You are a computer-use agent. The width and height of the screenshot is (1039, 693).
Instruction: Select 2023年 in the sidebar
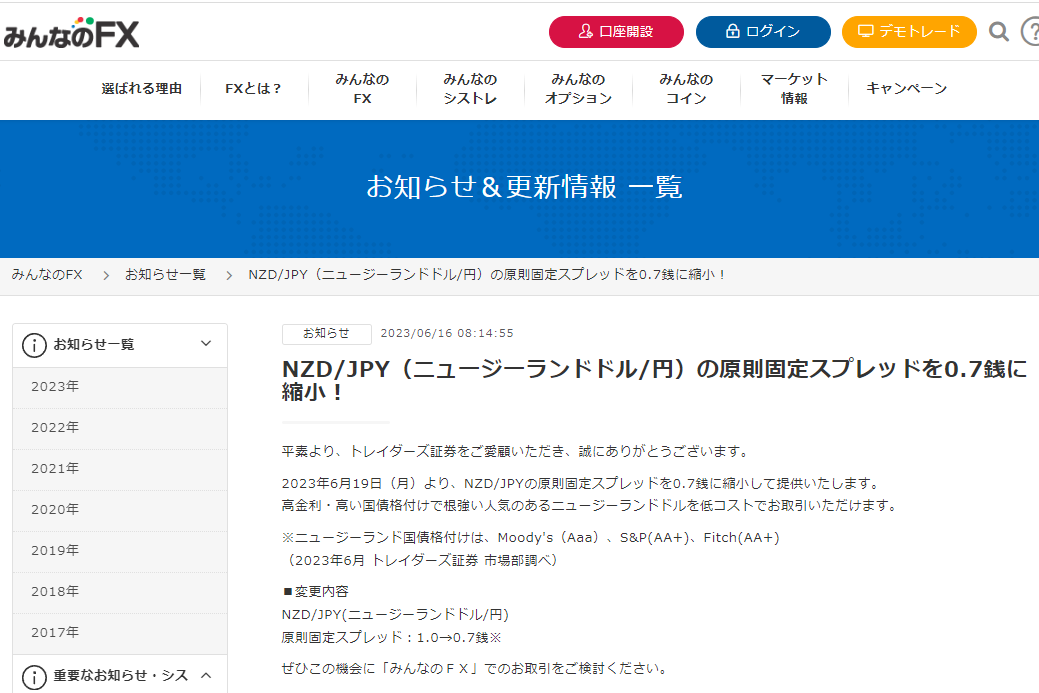pyautogui.click(x=120, y=387)
